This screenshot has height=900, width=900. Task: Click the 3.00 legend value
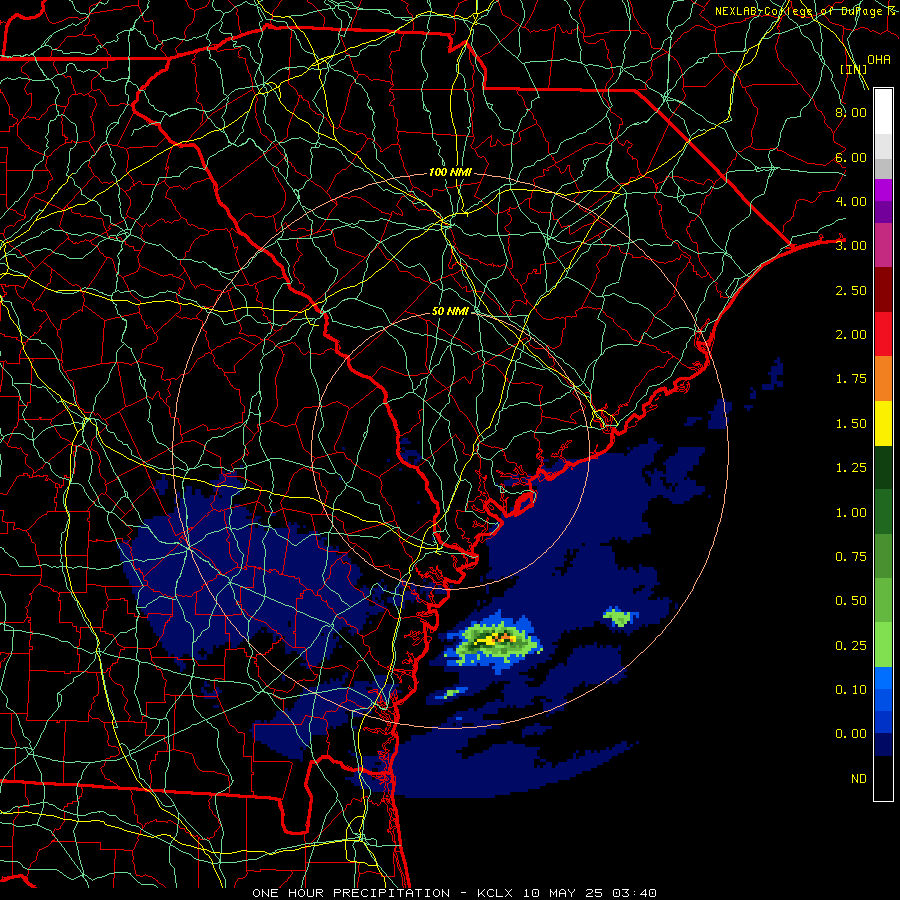[x=851, y=246]
